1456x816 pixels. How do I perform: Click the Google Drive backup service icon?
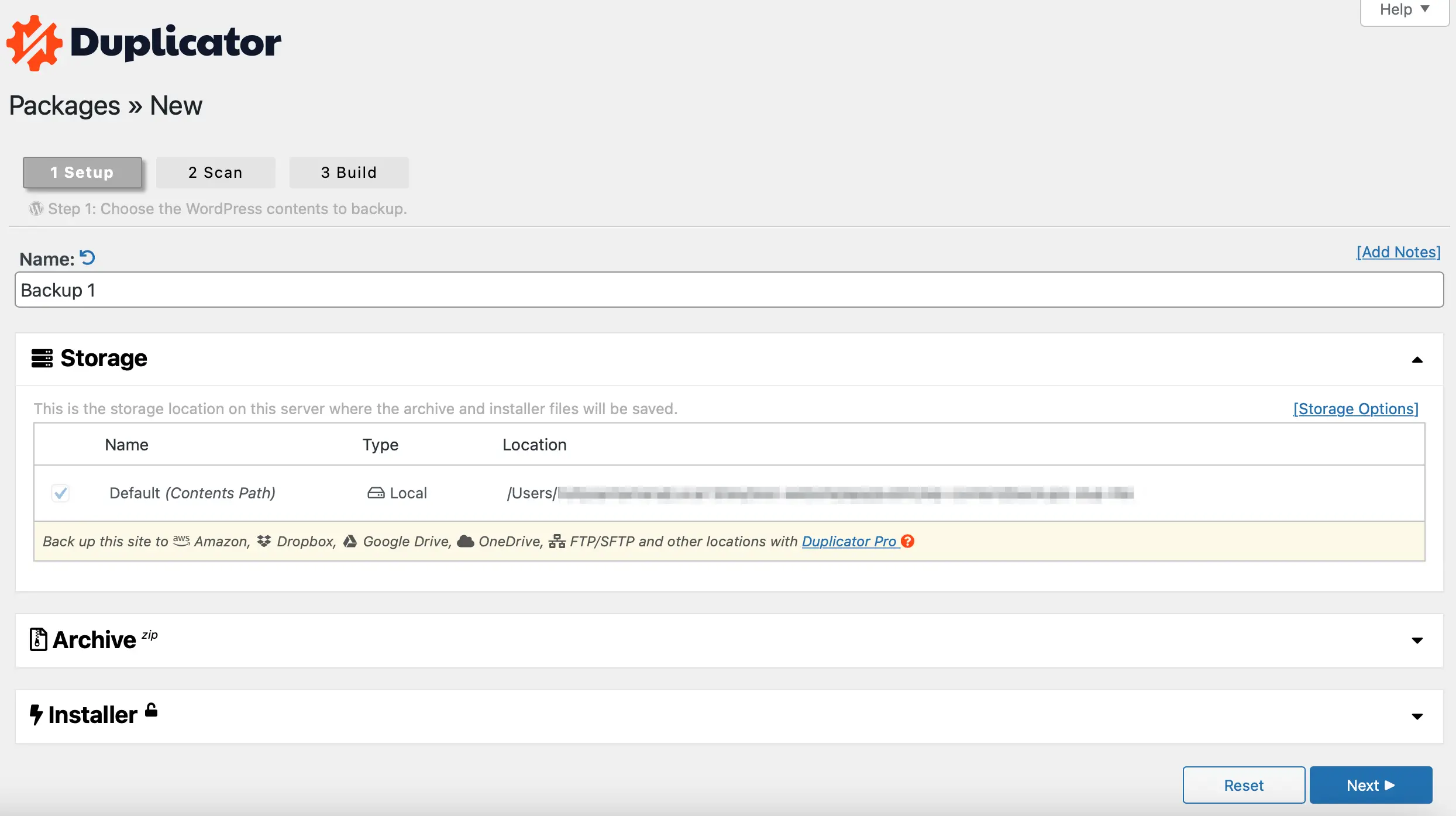pyautogui.click(x=350, y=541)
